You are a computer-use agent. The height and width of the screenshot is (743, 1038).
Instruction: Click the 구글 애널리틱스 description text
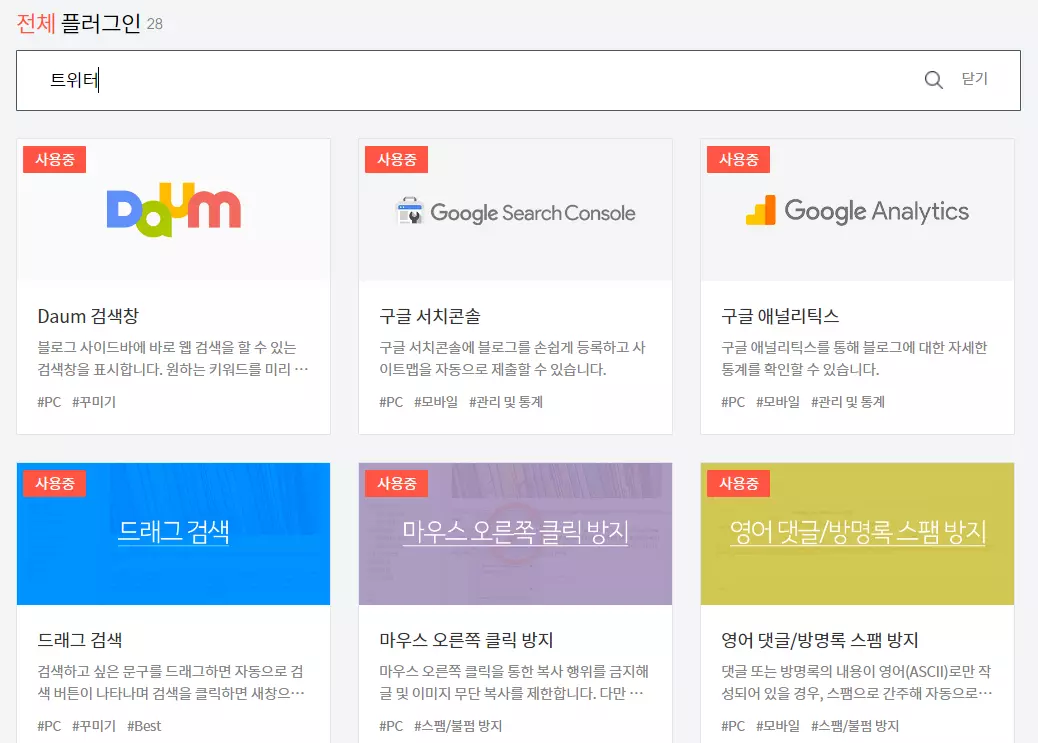[x=854, y=358]
